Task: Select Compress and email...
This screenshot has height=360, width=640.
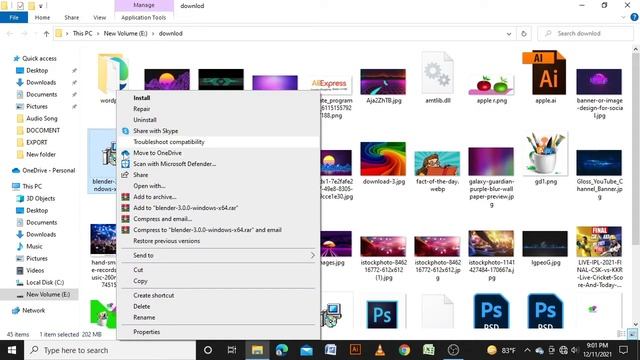Action: pyautogui.click(x=162, y=219)
